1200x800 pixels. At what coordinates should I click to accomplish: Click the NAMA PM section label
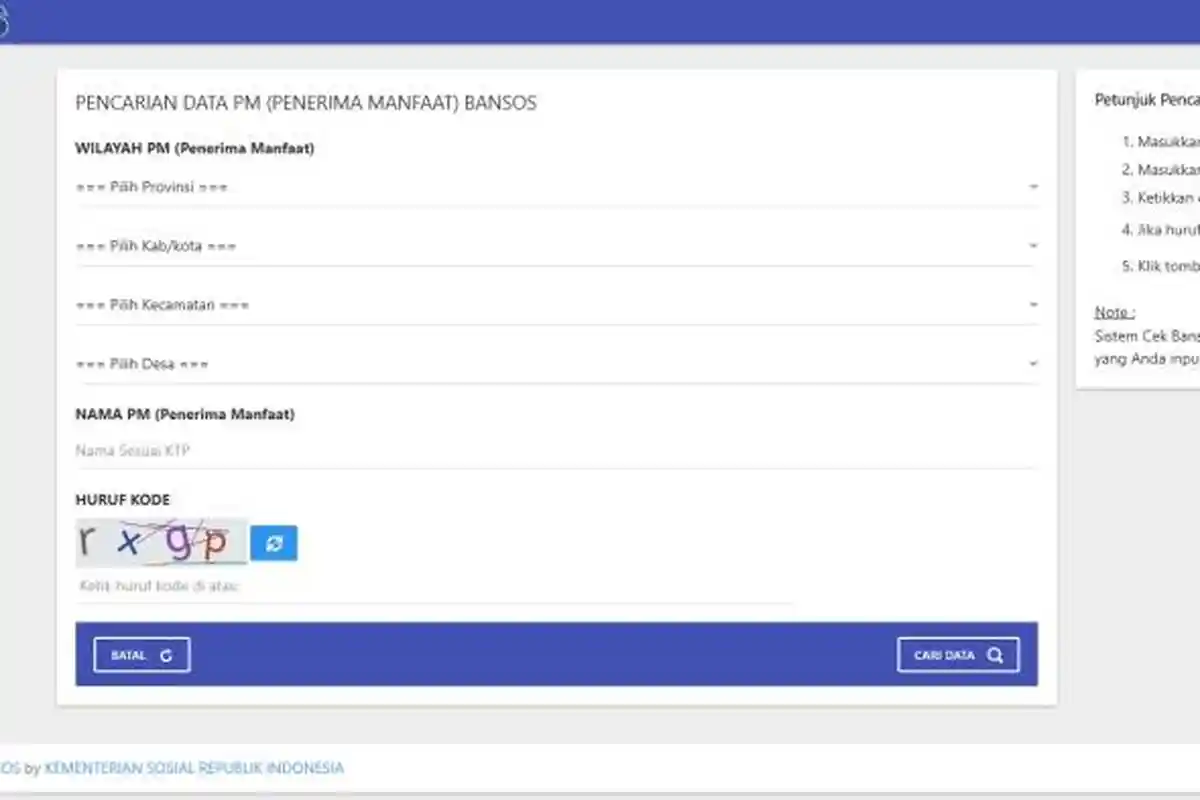click(185, 413)
